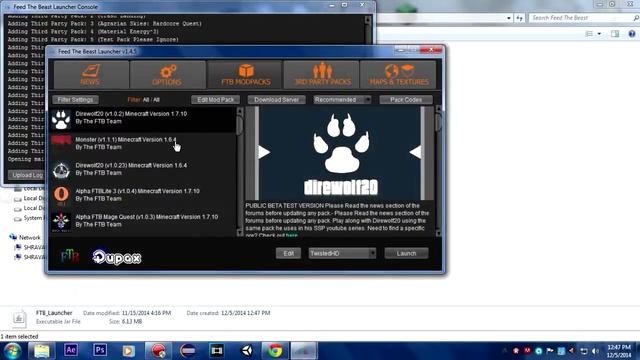The height and width of the screenshot is (360, 640).
Task: Click the Dupax logo
Action: tap(117, 257)
